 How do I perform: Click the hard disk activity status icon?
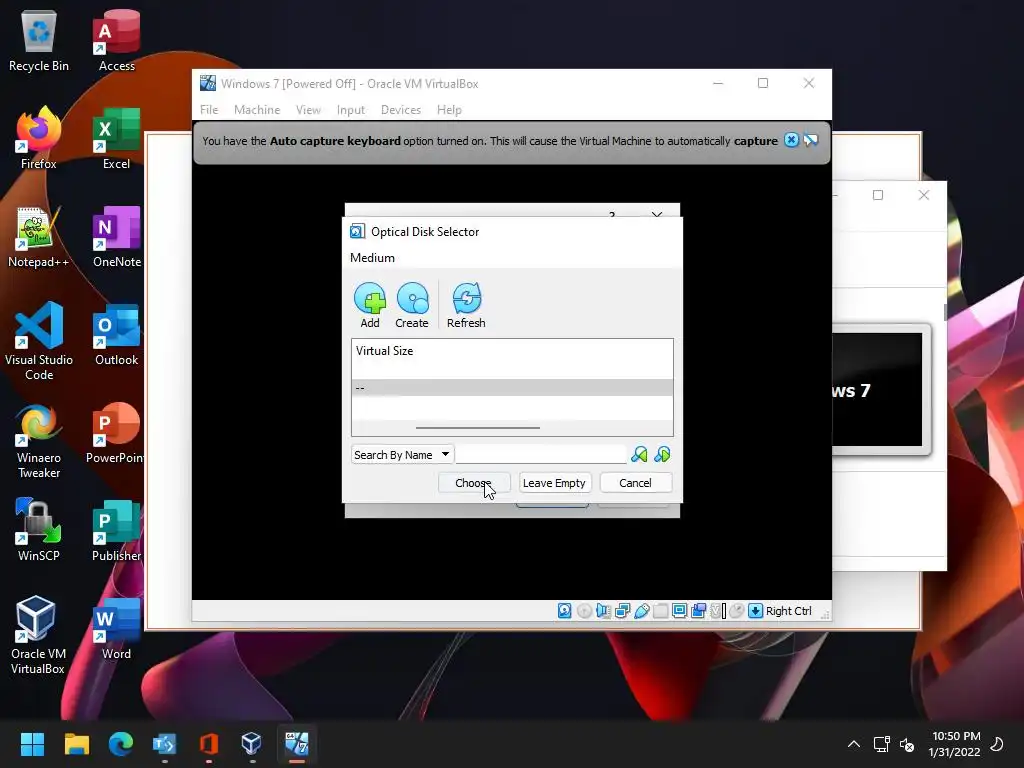coord(565,611)
